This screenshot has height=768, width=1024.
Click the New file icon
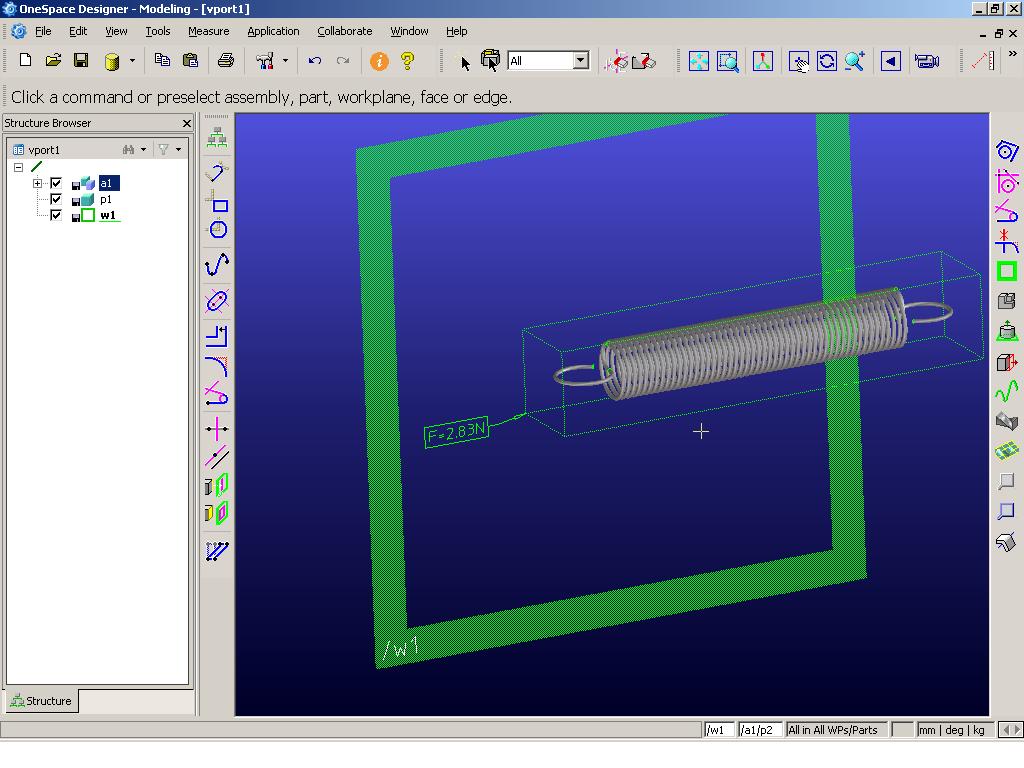25,61
